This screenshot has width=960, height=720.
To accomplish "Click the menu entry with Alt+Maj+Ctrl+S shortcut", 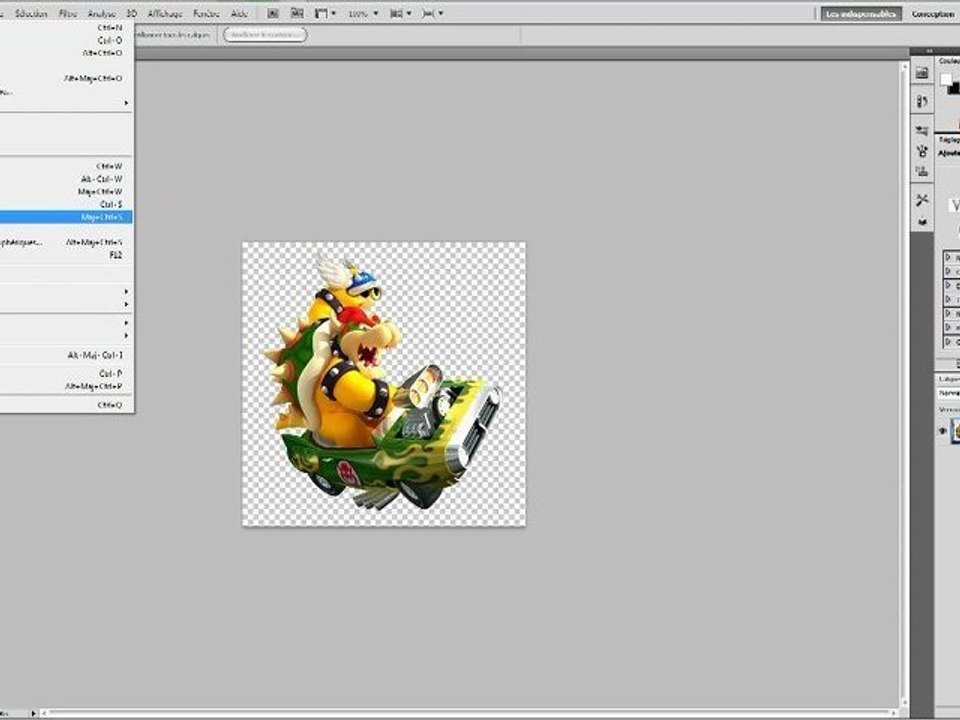I will click(x=66, y=242).
